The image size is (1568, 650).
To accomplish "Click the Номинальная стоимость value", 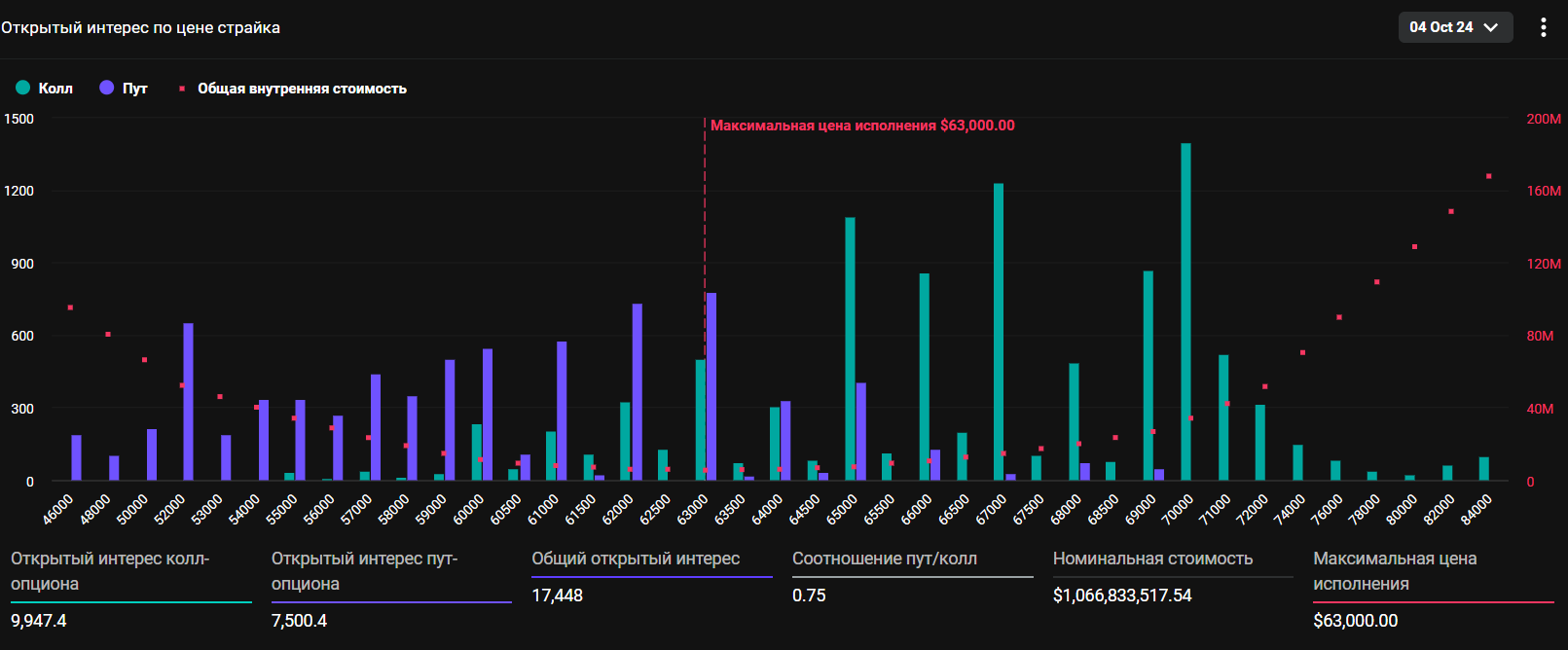I will [x=1121, y=596].
